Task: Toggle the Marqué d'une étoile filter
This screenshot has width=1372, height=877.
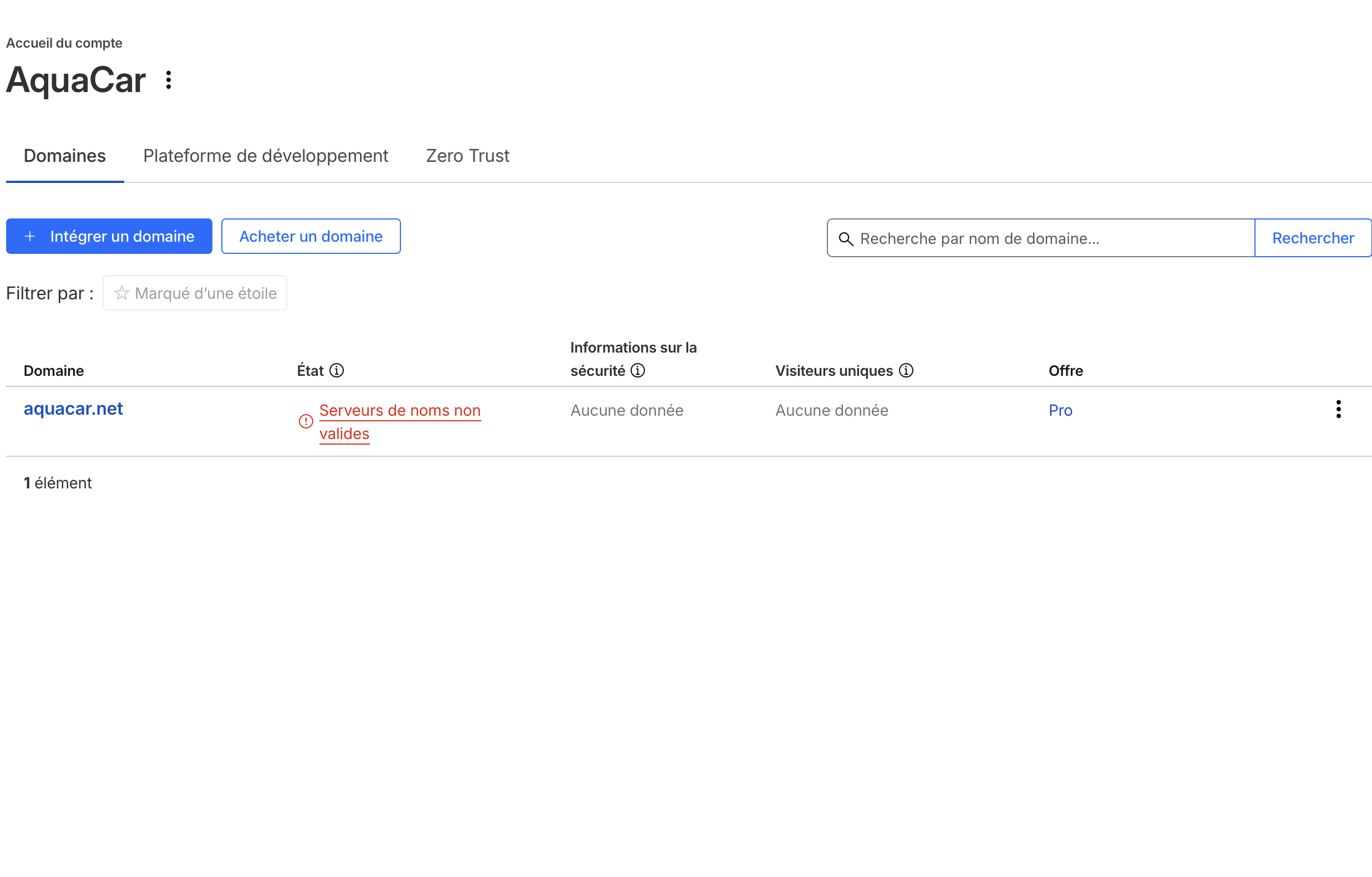Action: [x=195, y=293]
